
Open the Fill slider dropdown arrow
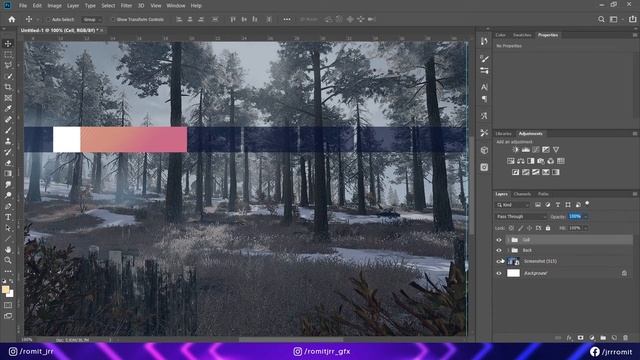[x=586, y=228]
